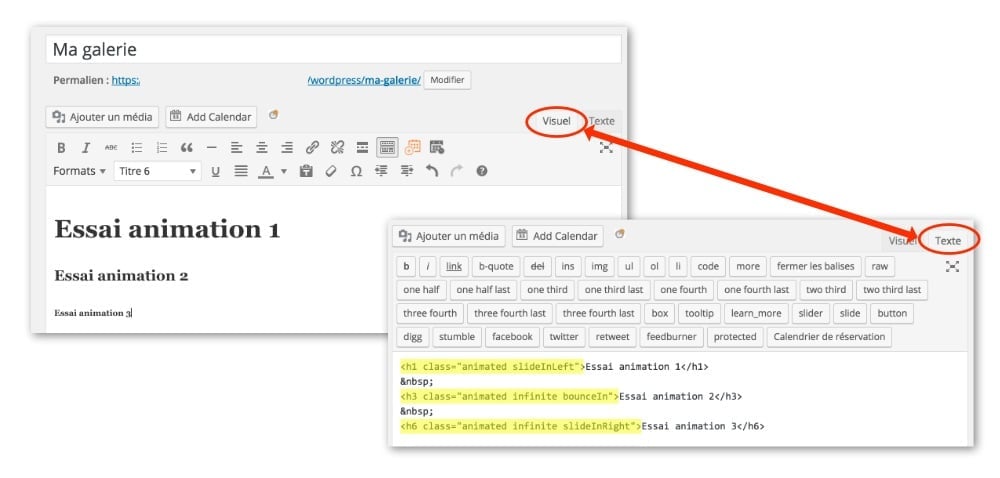The height and width of the screenshot is (478, 1000).
Task: Click the 'protected' shortcode button
Action: 735,337
